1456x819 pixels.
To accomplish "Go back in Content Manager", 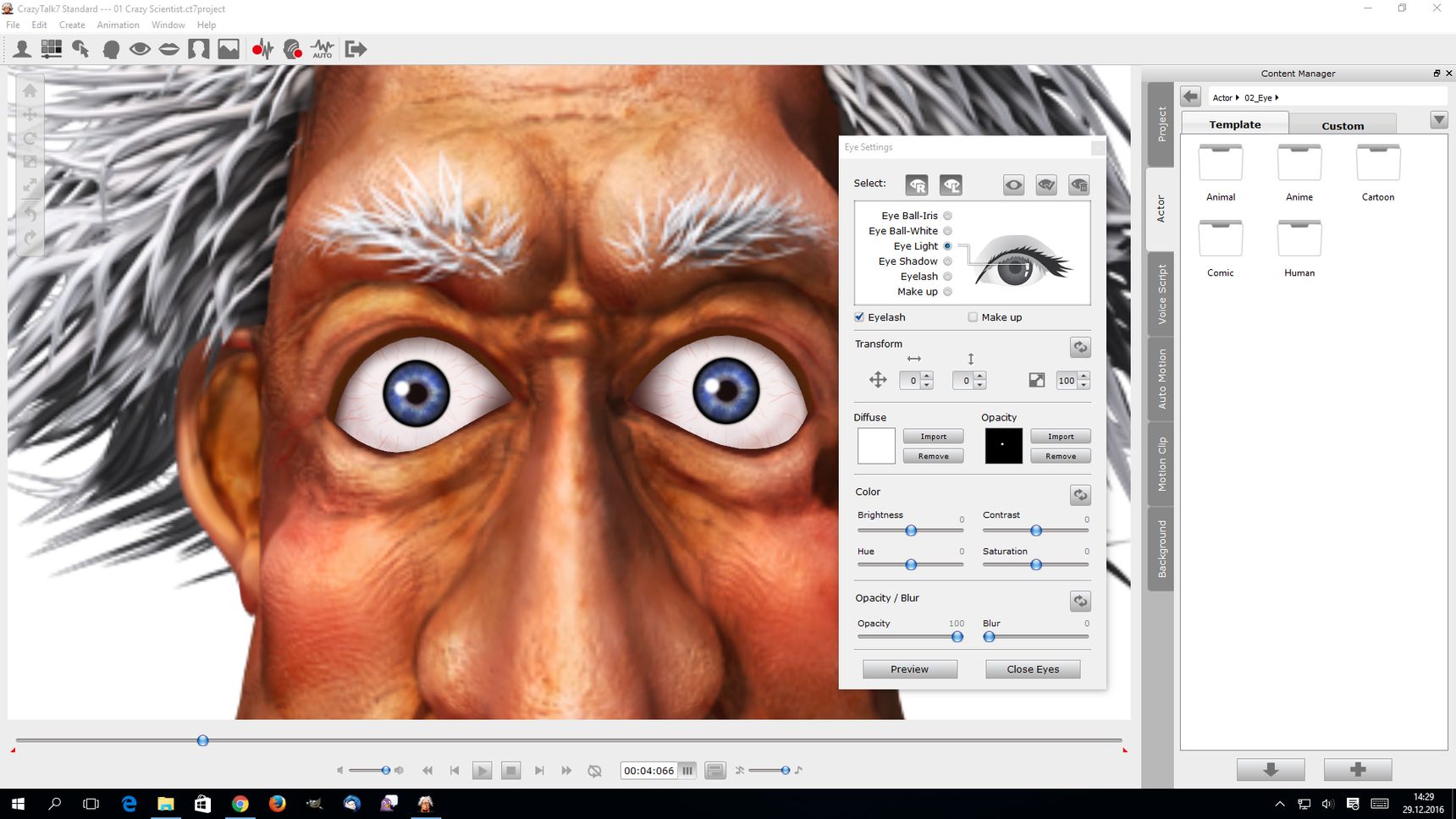I will click(x=1190, y=96).
